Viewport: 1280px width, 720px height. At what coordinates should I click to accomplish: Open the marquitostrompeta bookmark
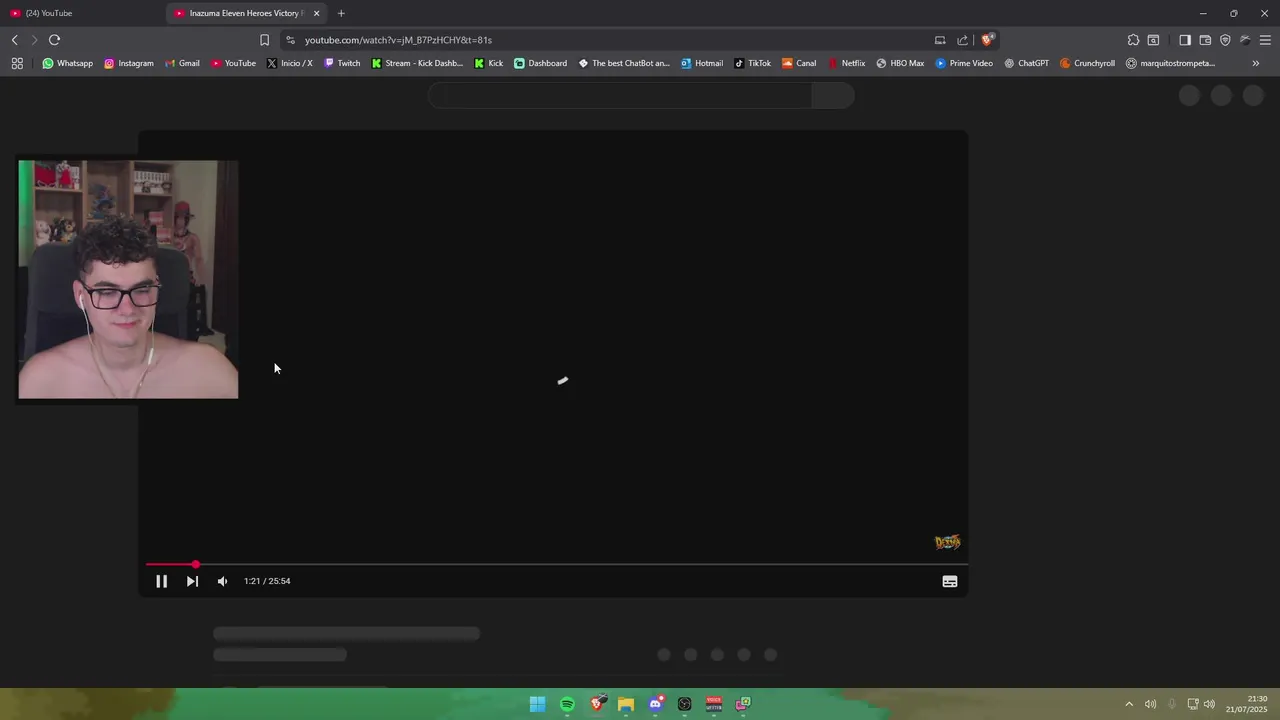(1170, 63)
